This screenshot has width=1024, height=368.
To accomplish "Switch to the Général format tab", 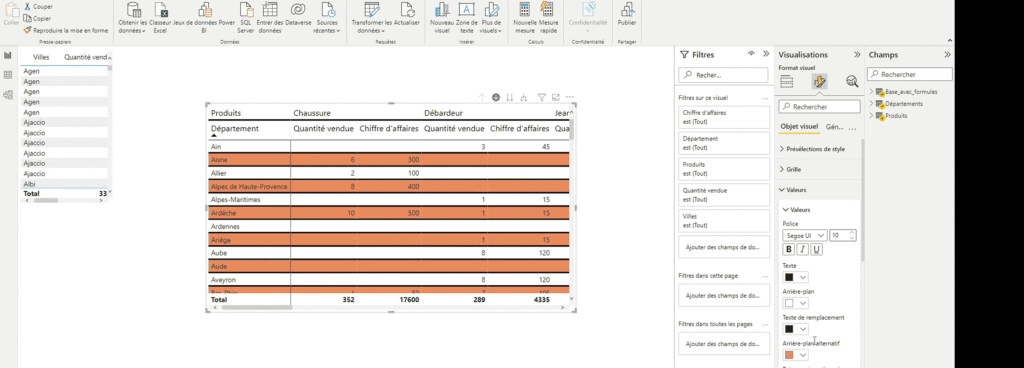I will click(835, 127).
